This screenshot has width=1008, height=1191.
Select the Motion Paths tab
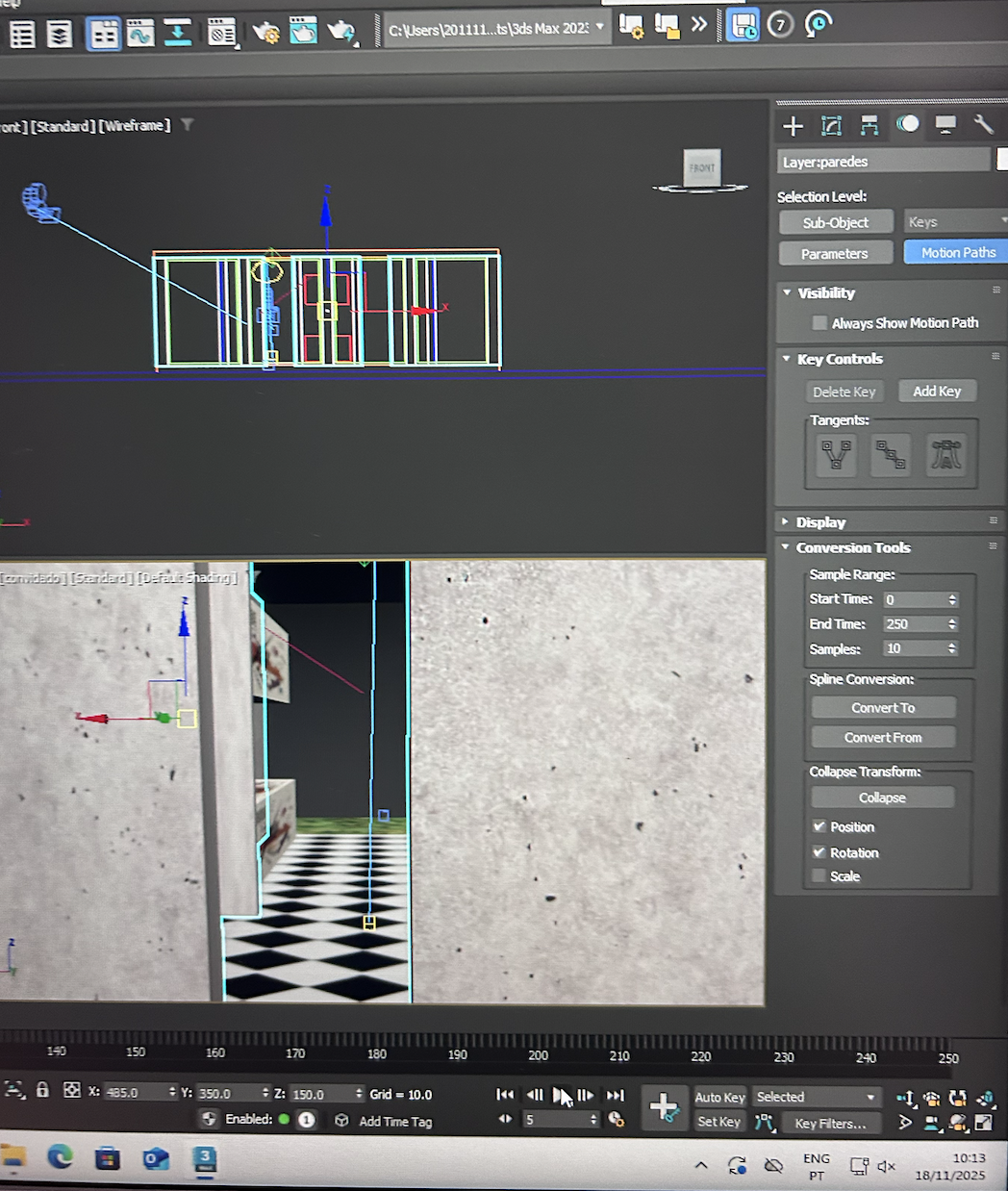957,253
